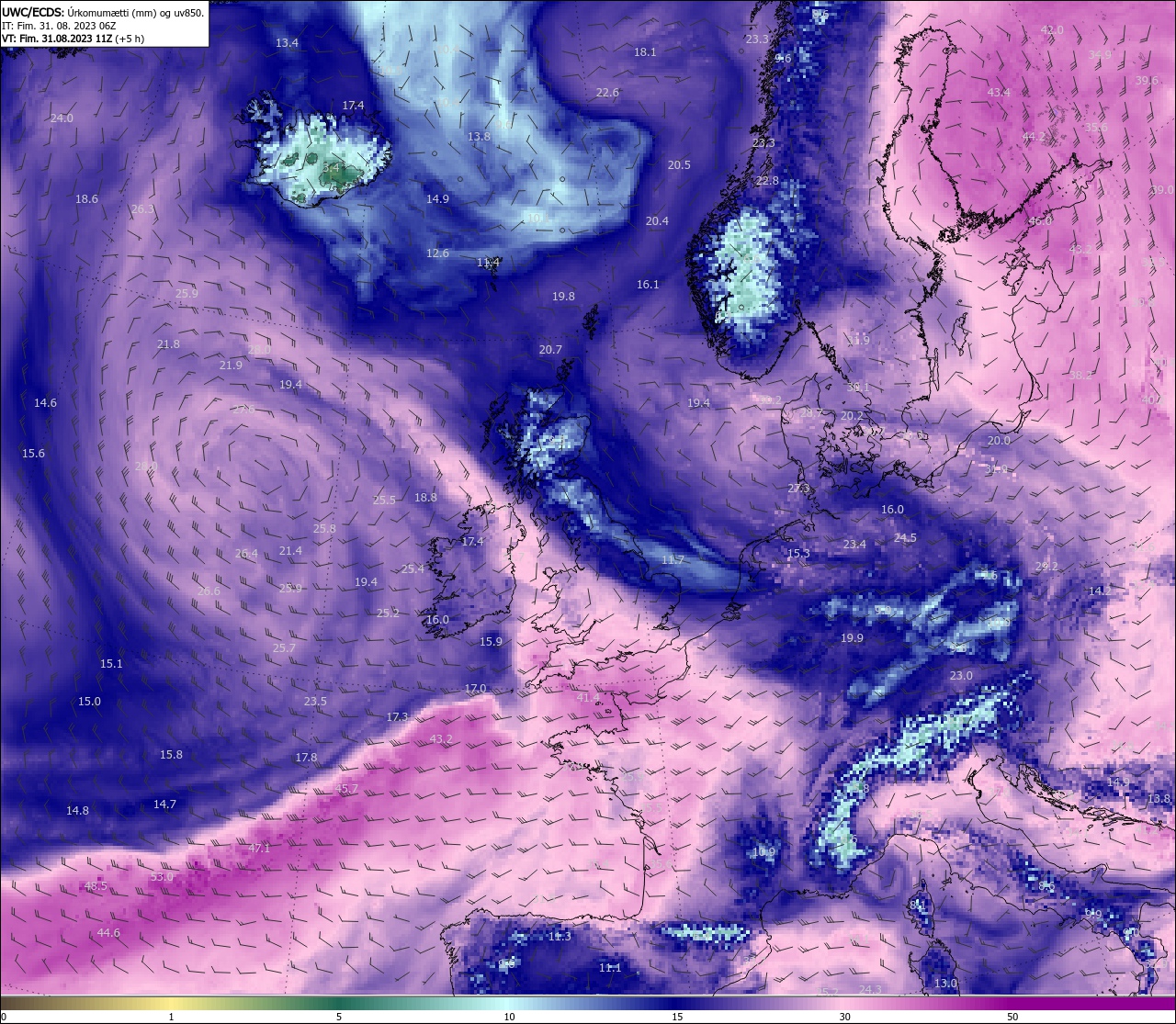Click the 25.4 value west of Ireland

[413, 569]
